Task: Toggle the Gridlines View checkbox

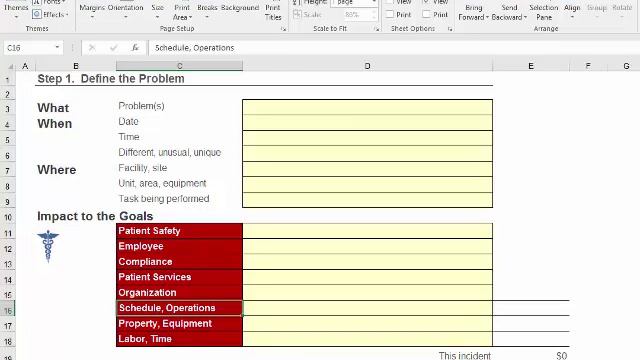Action: click(390, 2)
